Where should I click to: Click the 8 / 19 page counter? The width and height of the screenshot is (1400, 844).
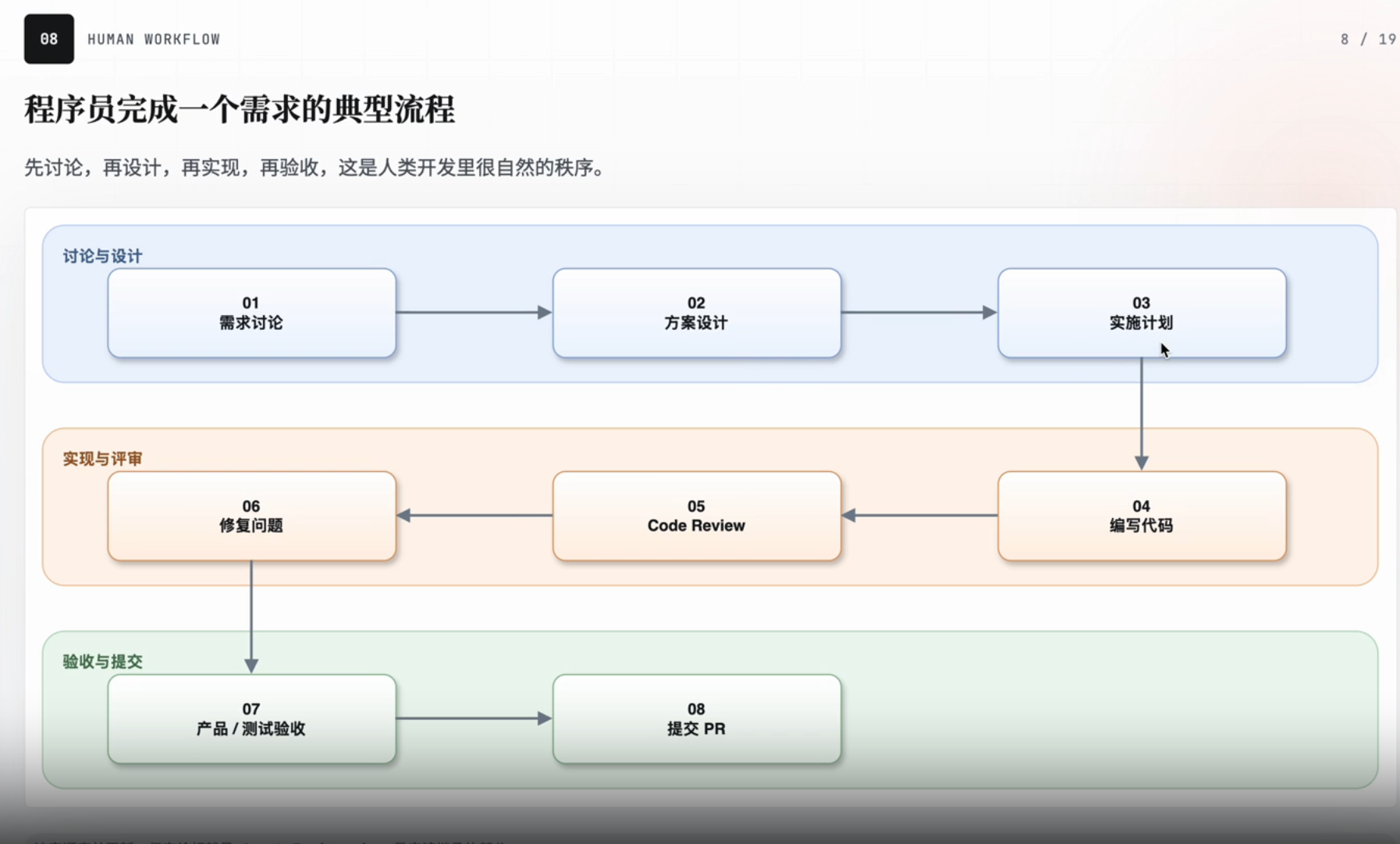point(1368,39)
